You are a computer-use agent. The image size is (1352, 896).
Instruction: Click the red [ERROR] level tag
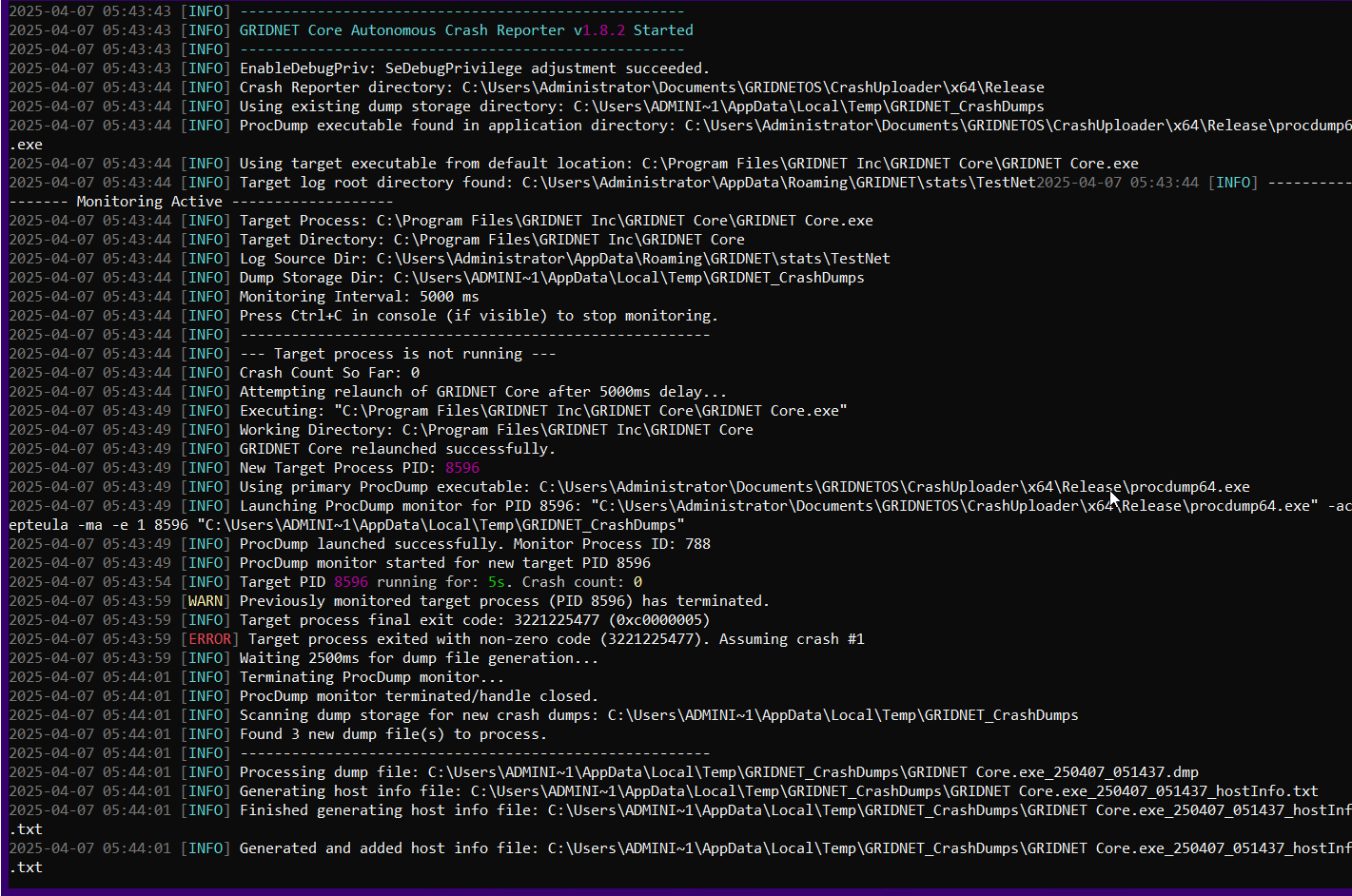(x=209, y=639)
